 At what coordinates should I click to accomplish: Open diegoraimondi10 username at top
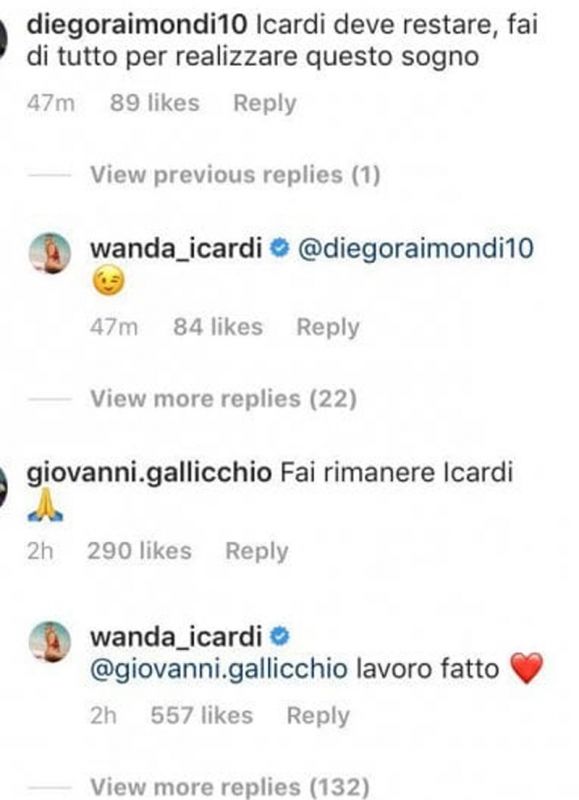point(137,24)
